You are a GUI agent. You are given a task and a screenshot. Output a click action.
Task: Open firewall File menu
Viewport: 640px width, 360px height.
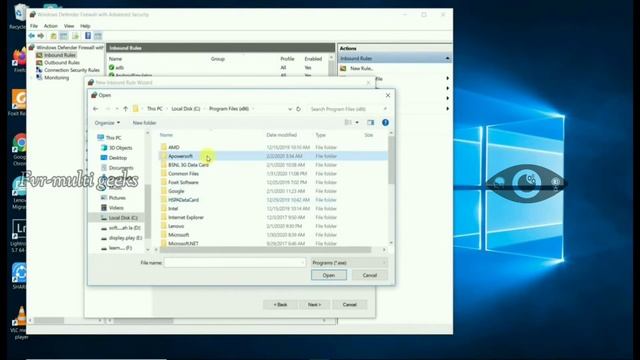pos(34,26)
